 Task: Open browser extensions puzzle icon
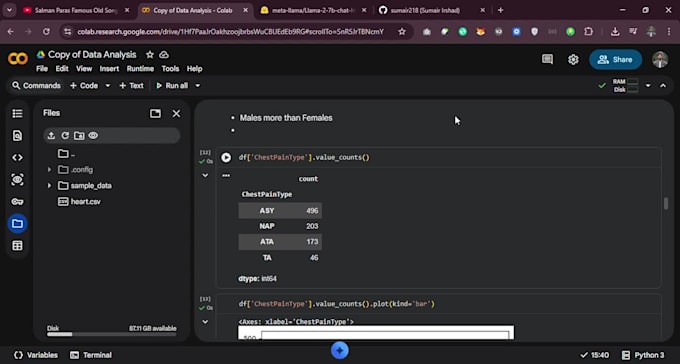tap(588, 31)
